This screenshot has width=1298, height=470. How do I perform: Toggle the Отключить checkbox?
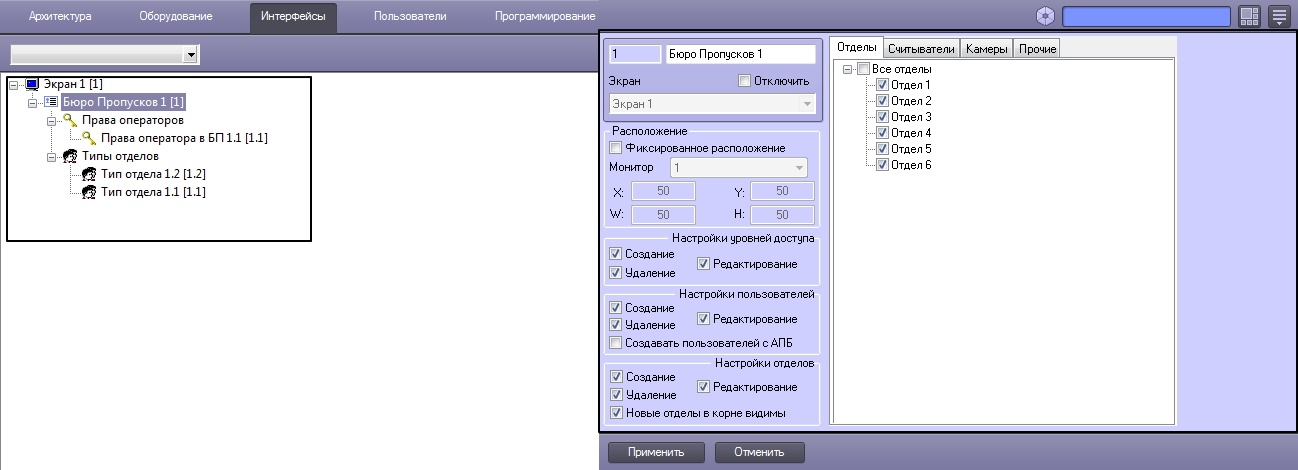(743, 80)
